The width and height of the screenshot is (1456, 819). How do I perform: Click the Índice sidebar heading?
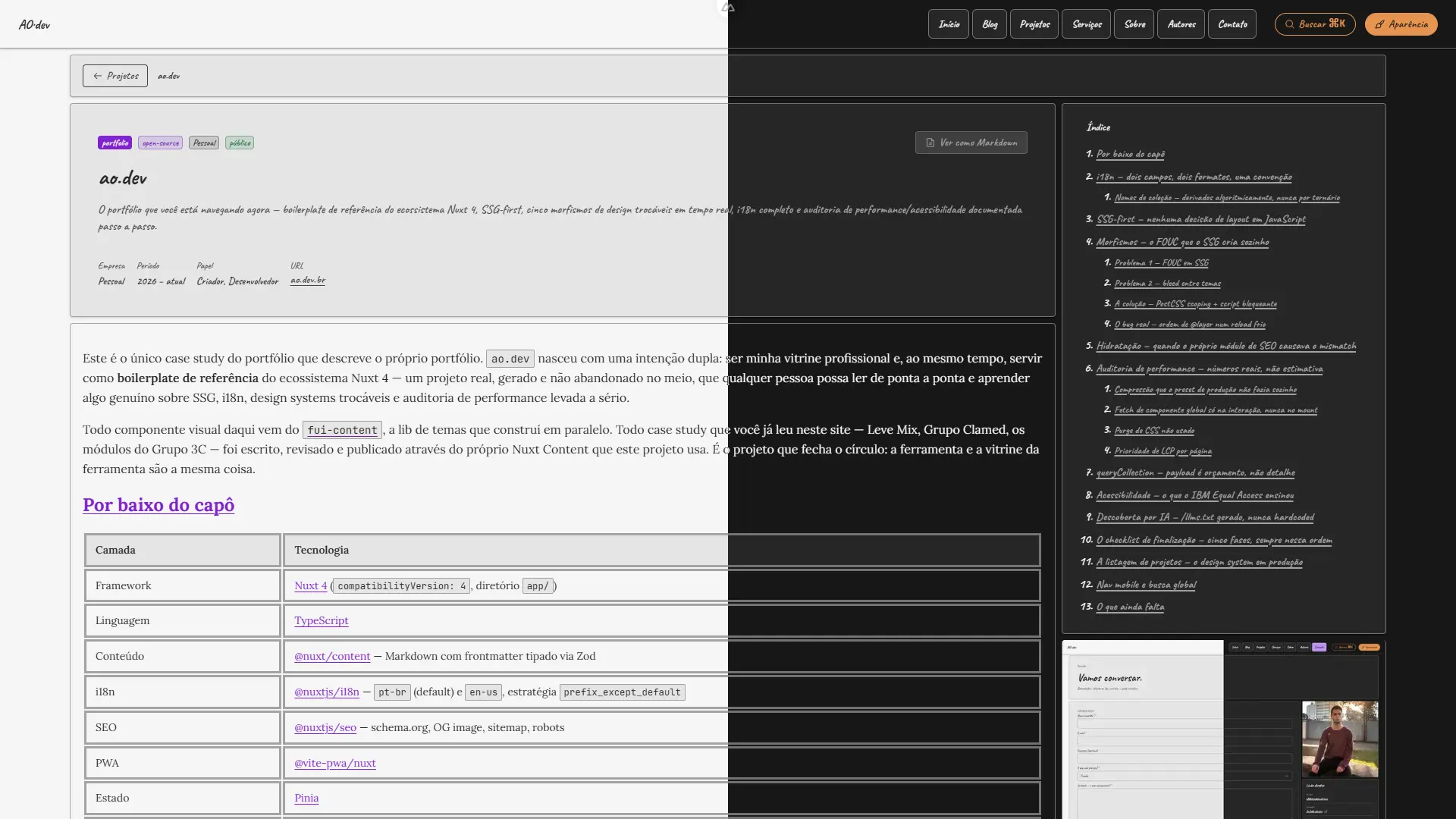click(1098, 127)
